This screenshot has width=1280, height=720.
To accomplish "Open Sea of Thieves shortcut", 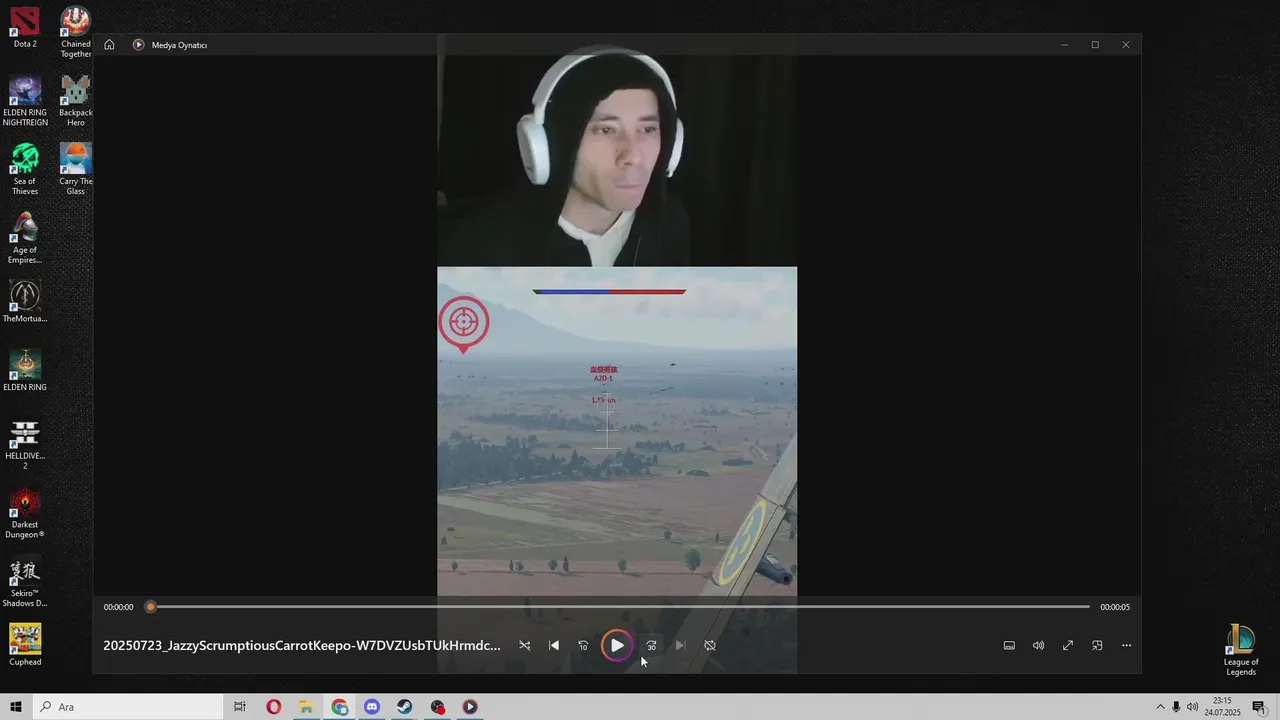I will pos(25,169).
